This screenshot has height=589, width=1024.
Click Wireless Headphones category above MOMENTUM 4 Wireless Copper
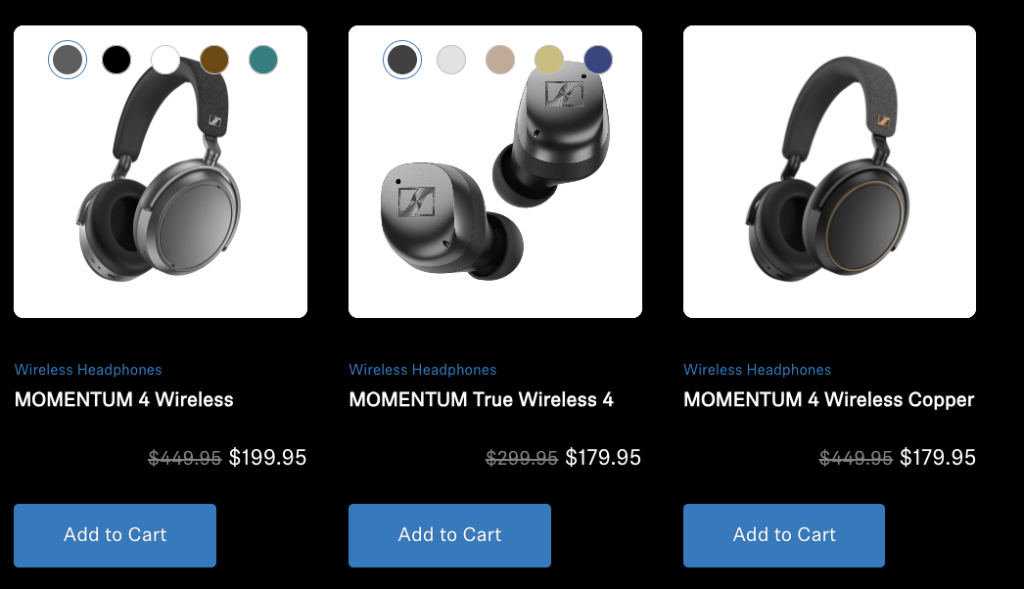pos(757,370)
